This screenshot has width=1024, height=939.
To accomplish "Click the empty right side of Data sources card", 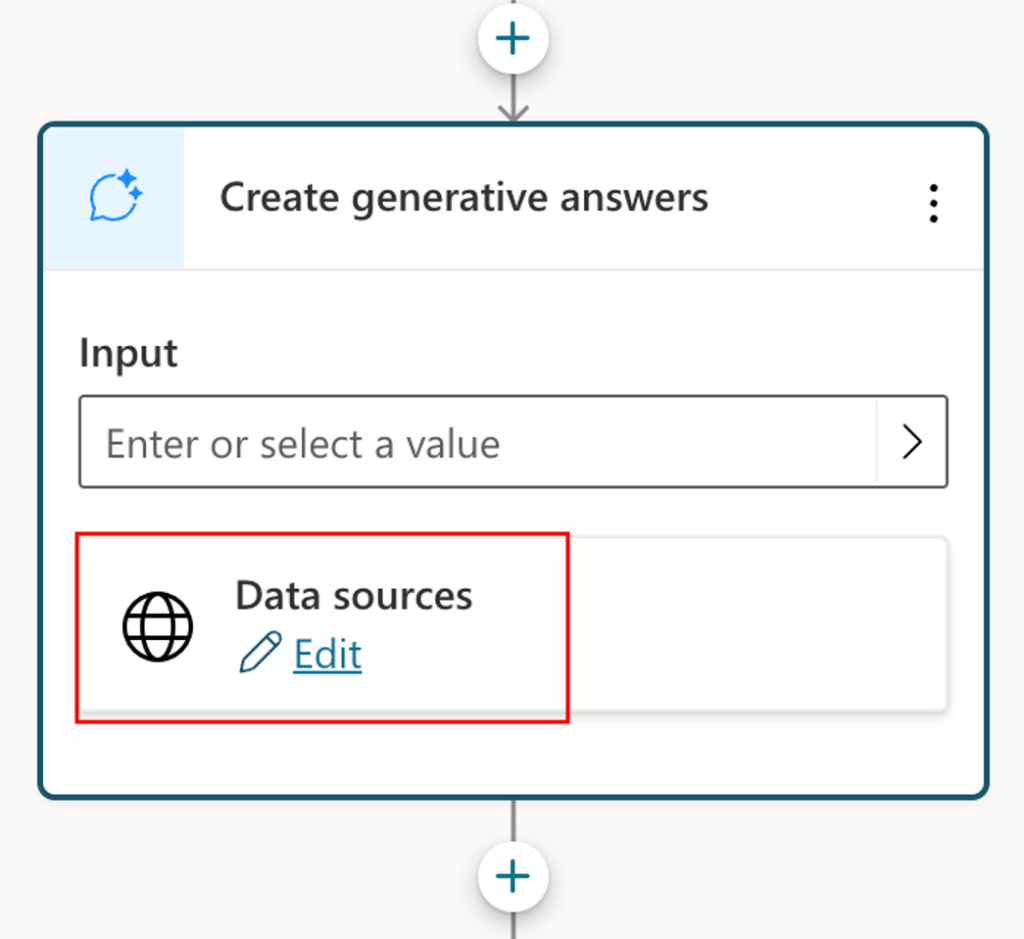I will (758, 624).
